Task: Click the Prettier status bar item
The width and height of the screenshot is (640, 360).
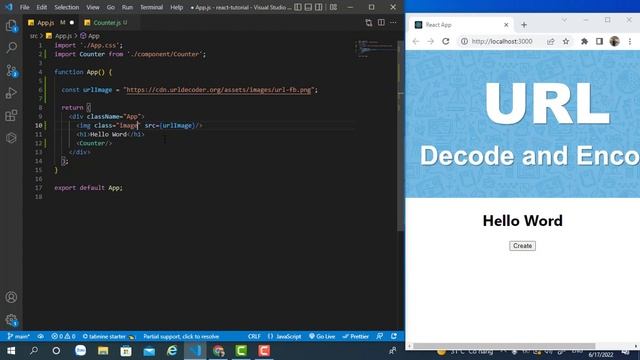Action: coord(356,336)
